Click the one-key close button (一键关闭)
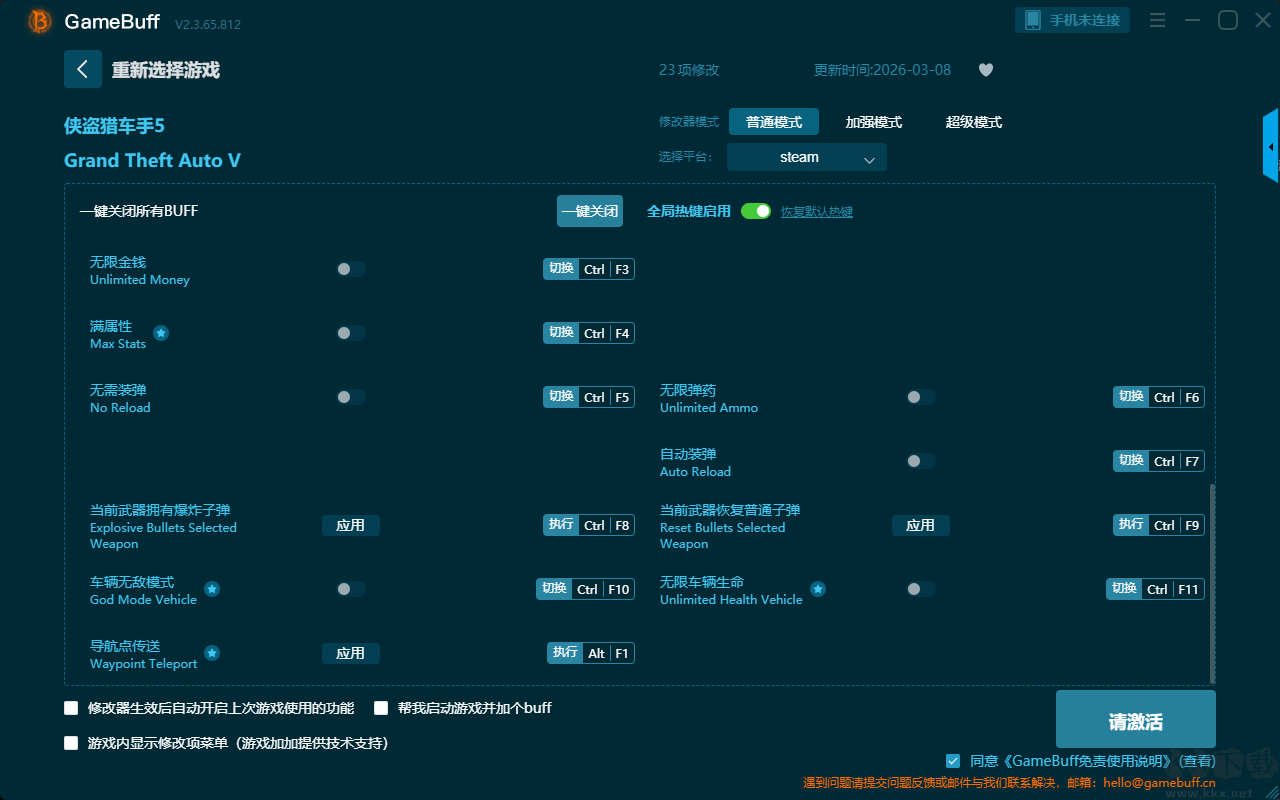This screenshot has width=1280, height=800. [590, 211]
